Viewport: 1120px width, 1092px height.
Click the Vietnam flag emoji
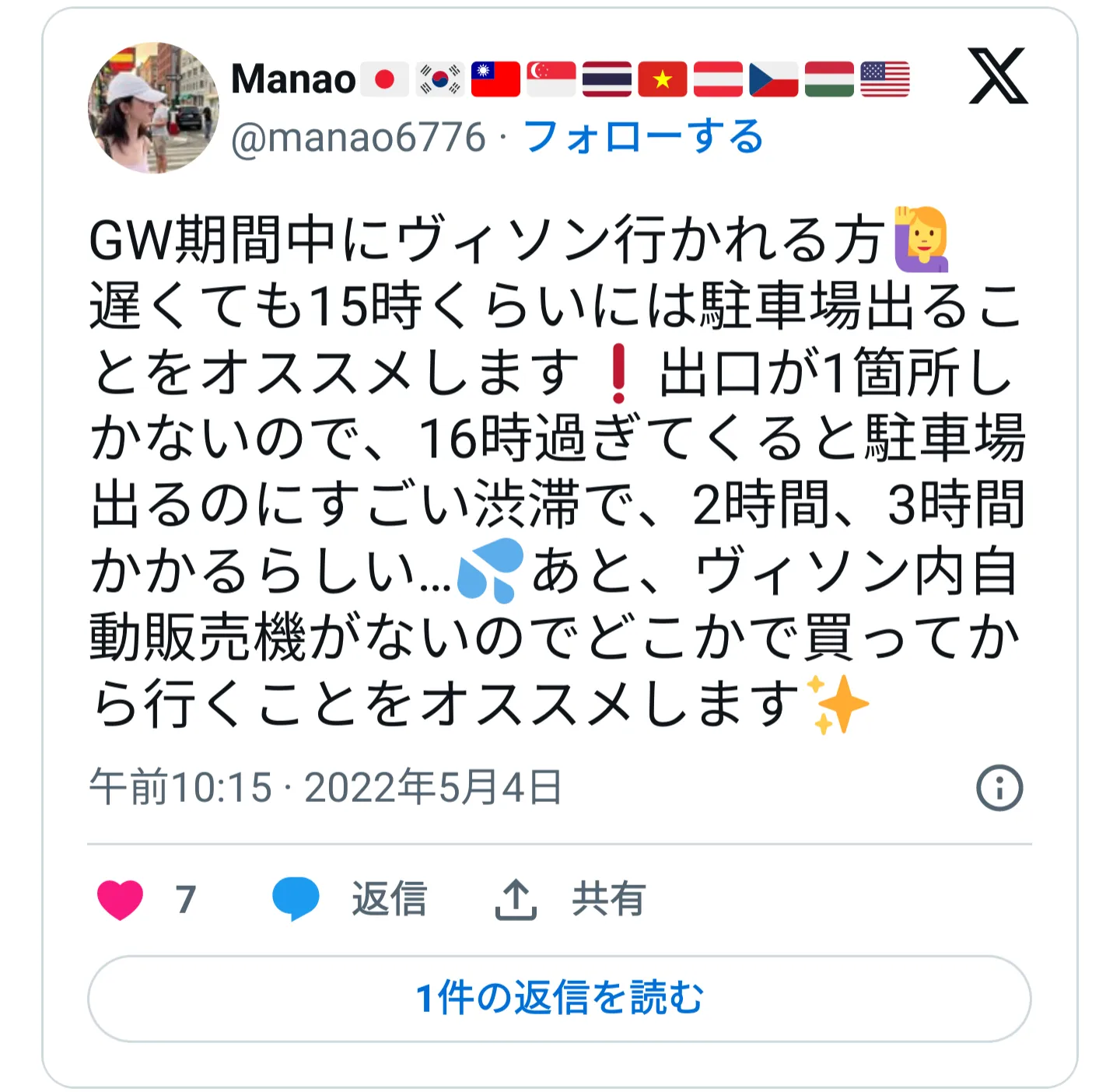663,79
